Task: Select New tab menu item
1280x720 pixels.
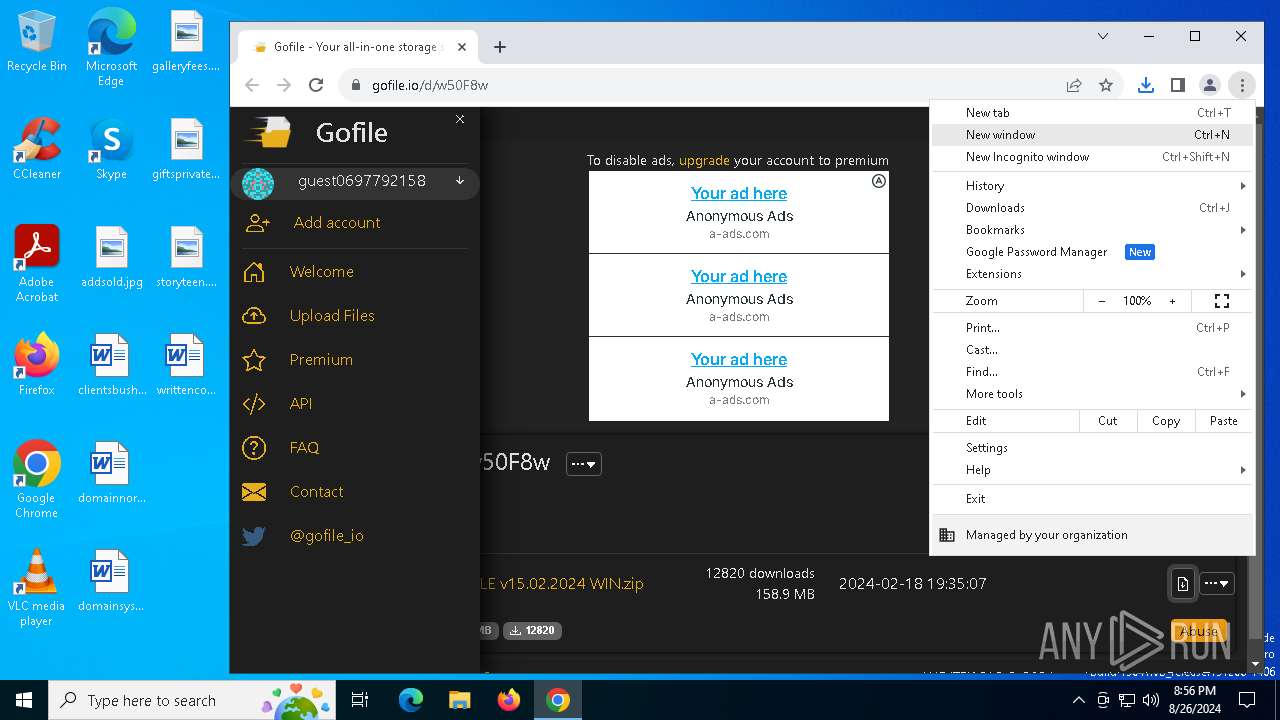Action: pos(1093,113)
